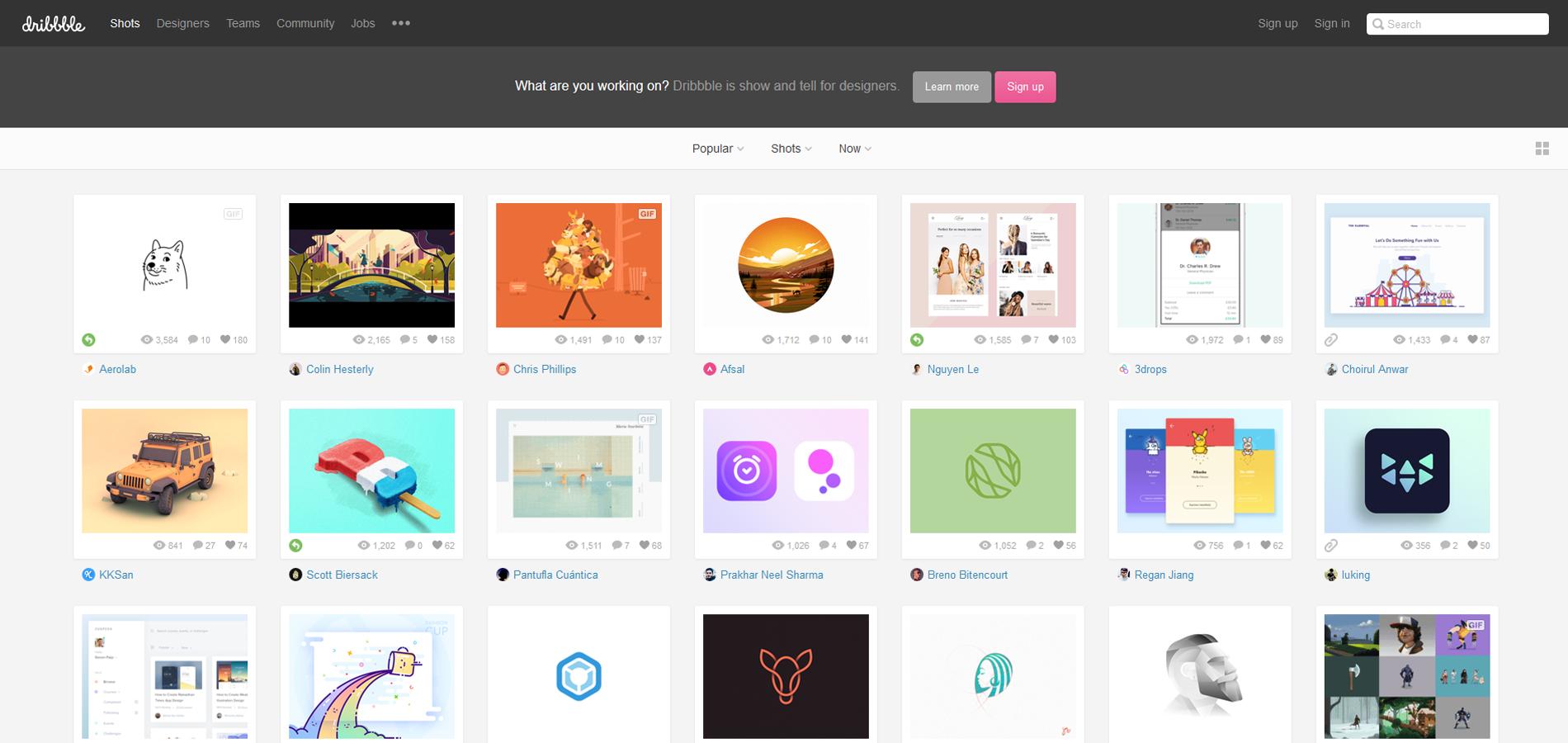The height and width of the screenshot is (743, 1568).
Task: Expand the Now timeframe dropdown
Action: [x=855, y=149]
